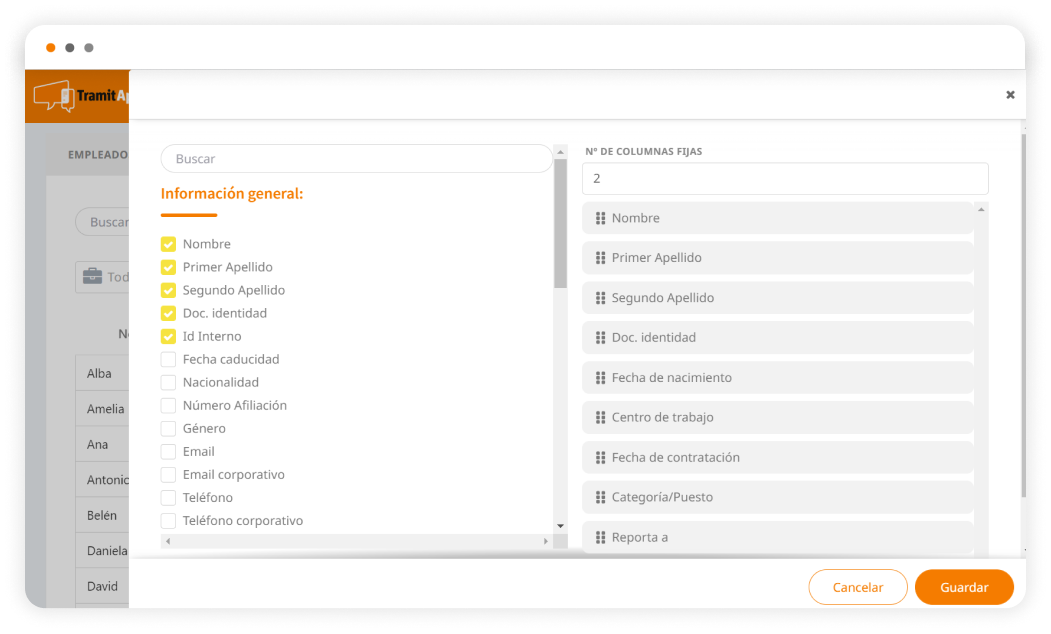Uncheck the Nombre checkbox
Image resolution: width=1051 pixels, height=634 pixels.
click(x=168, y=244)
